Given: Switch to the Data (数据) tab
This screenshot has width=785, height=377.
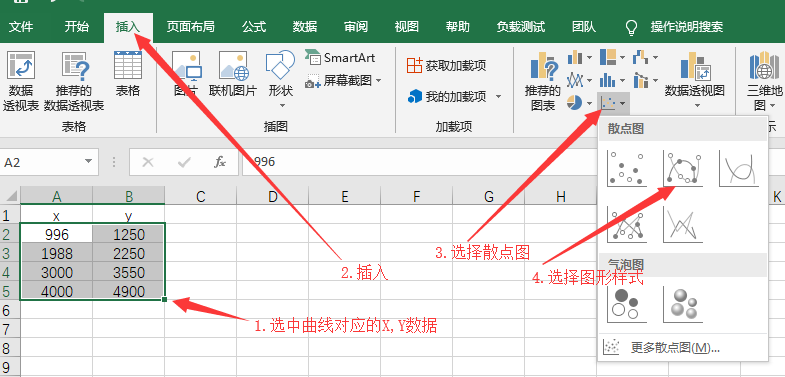Looking at the screenshot, I should (x=305, y=27).
